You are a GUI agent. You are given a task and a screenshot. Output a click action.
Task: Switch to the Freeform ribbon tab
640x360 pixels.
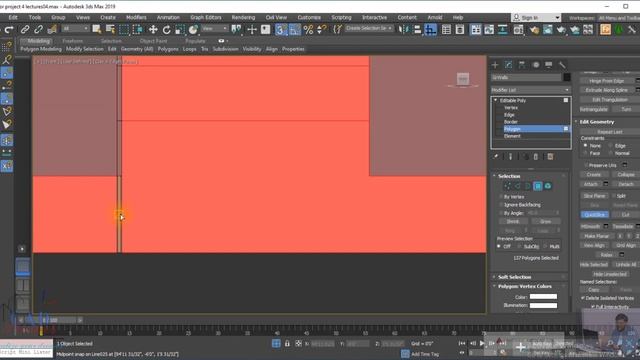point(73,41)
